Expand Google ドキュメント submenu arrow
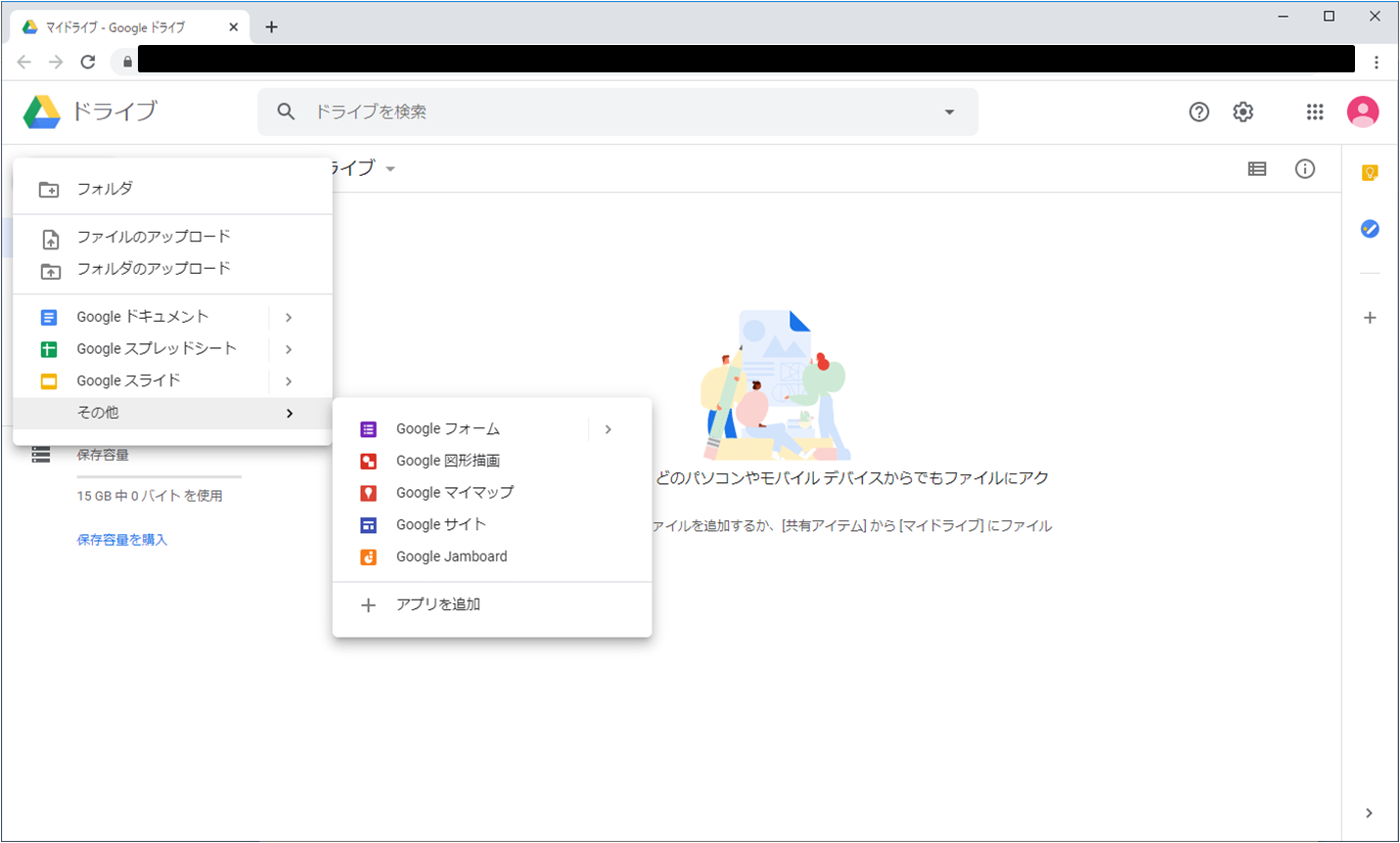1400x843 pixels. 289,318
